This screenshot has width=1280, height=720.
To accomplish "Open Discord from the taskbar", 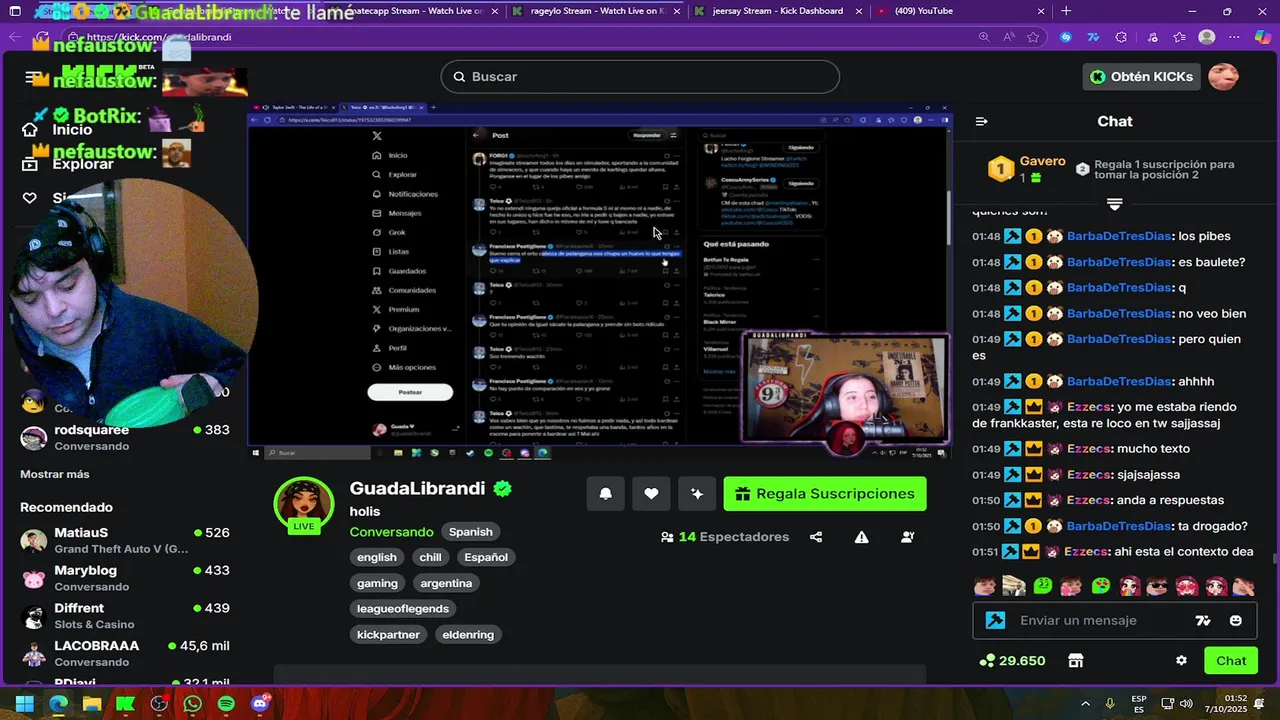I will coord(260,704).
